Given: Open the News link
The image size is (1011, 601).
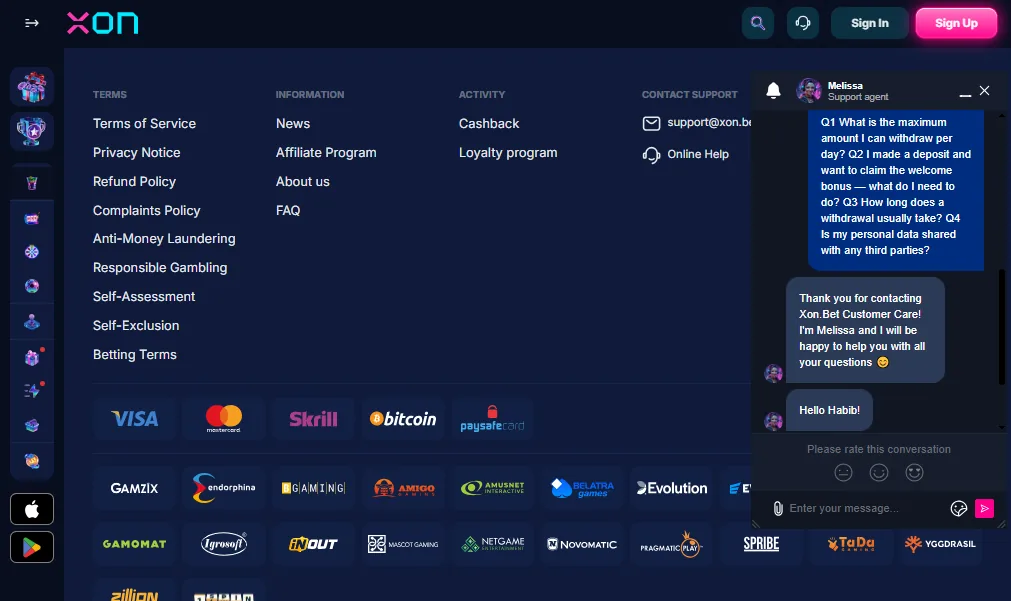Looking at the screenshot, I should [x=293, y=123].
